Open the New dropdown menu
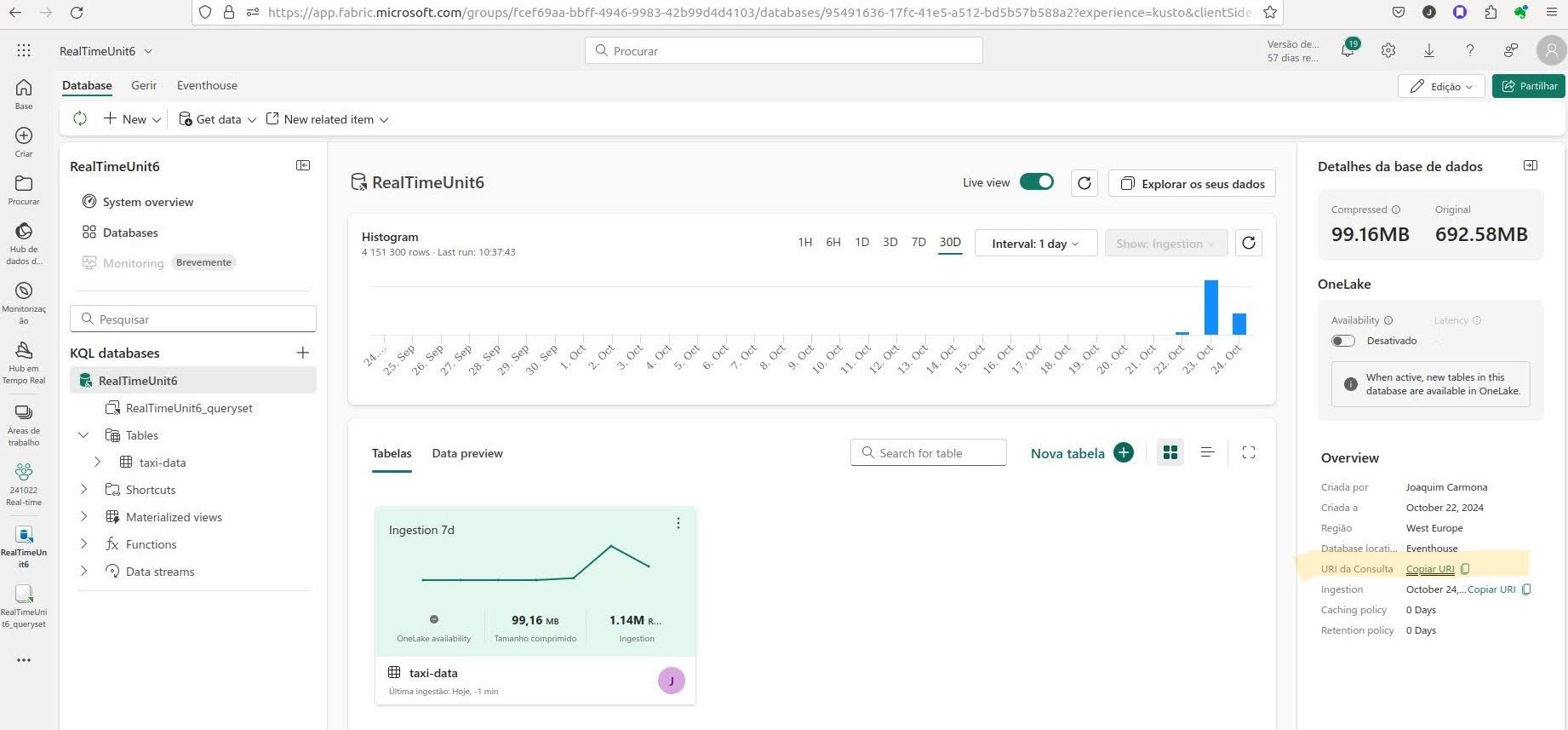 [133, 119]
